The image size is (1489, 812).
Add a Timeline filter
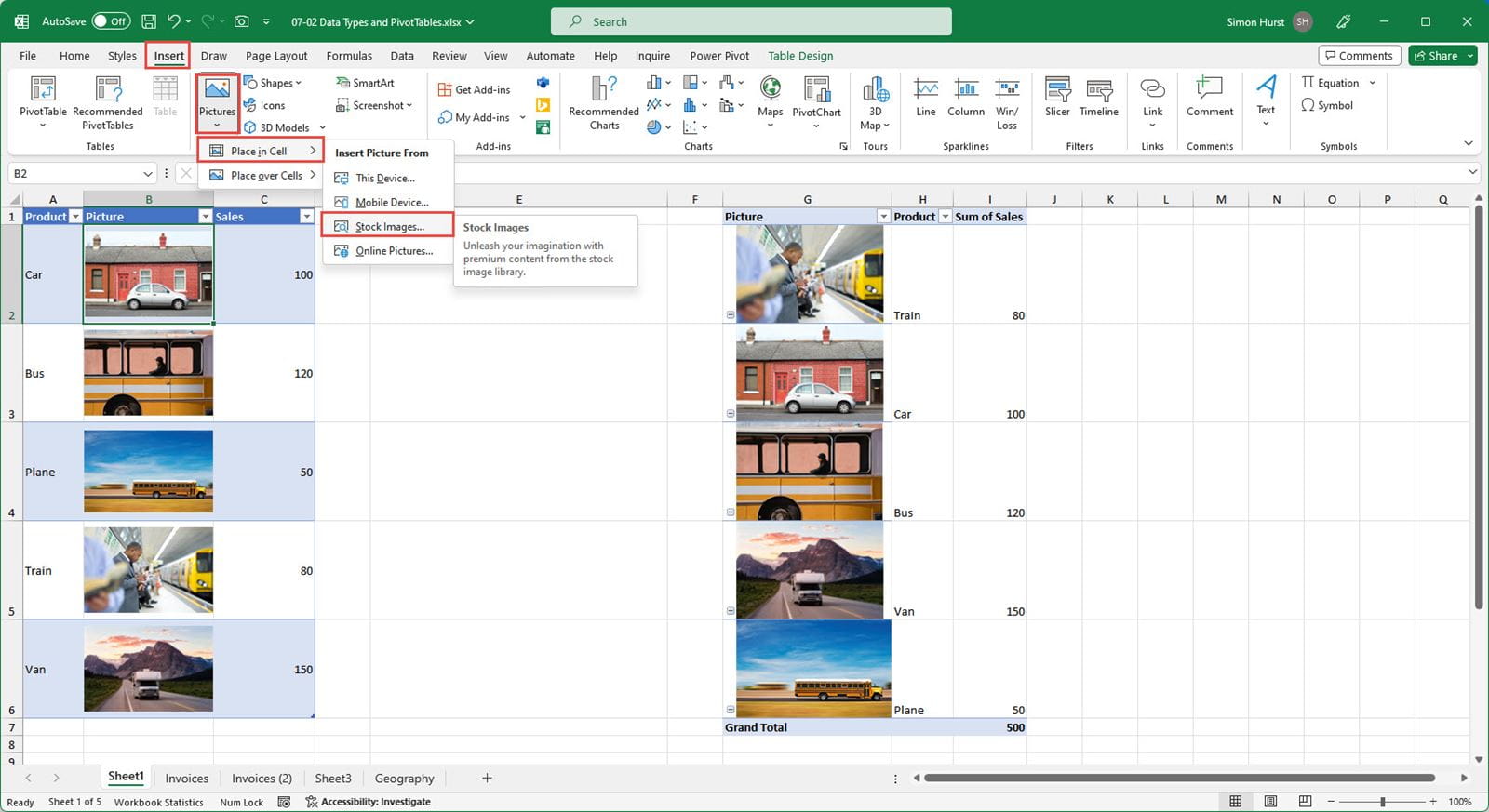1099,98
